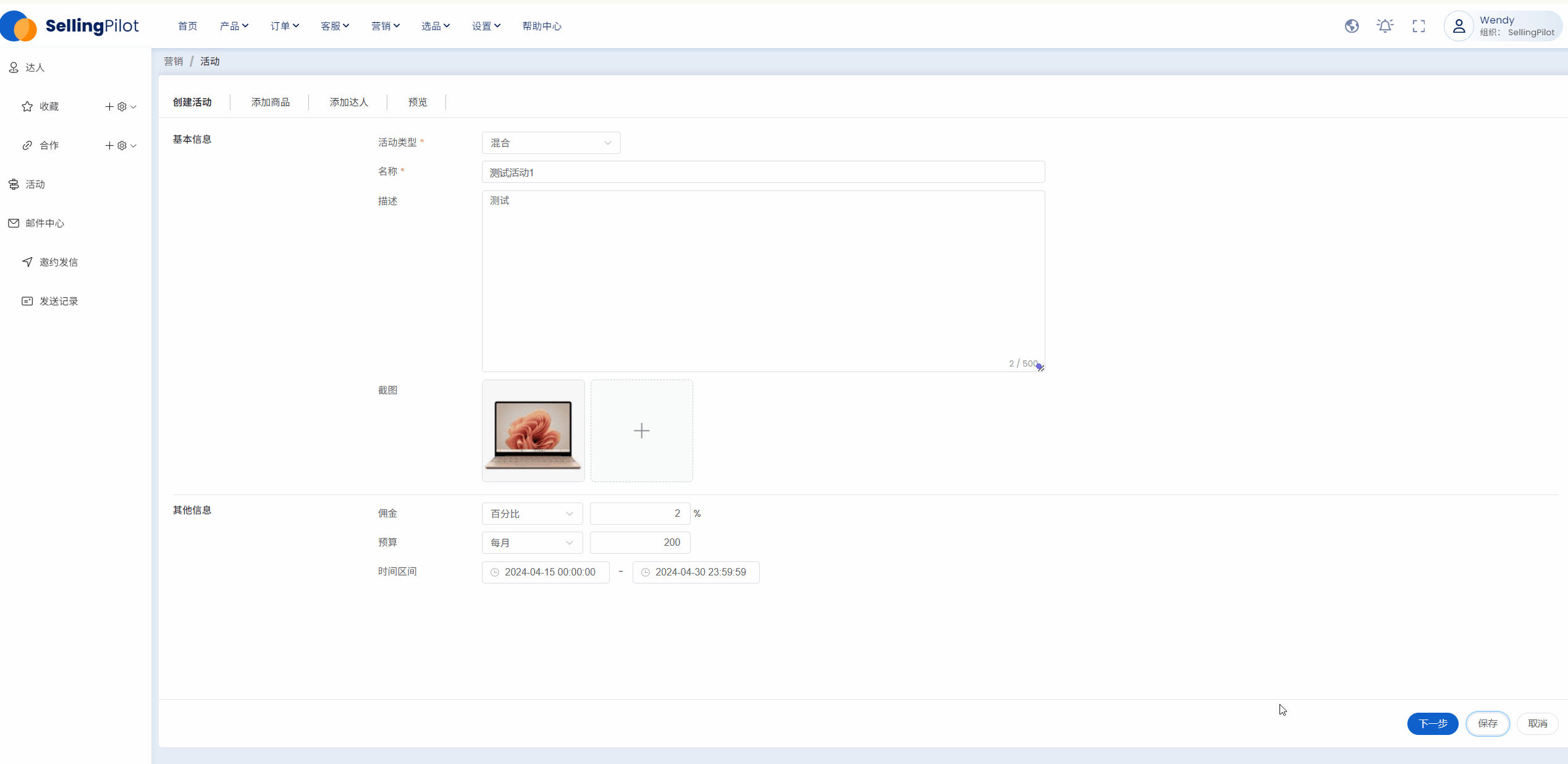This screenshot has height=764, width=1568.
Task: Open gear settings beside 合作
Action: (122, 146)
